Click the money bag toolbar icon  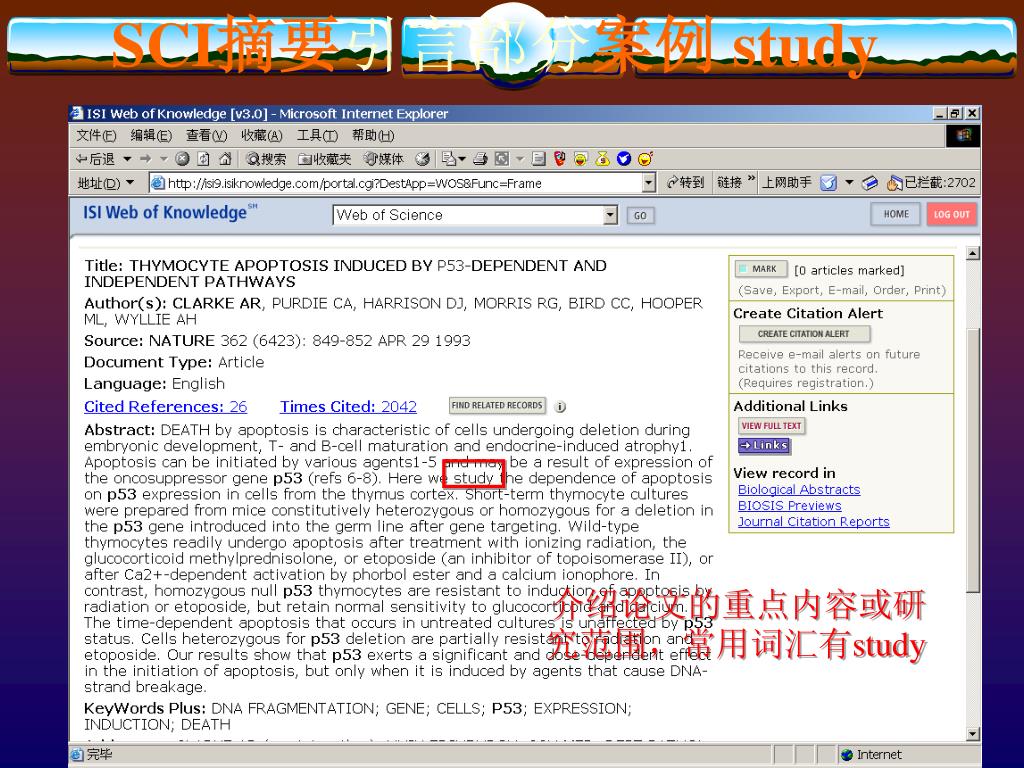pyautogui.click(x=602, y=159)
